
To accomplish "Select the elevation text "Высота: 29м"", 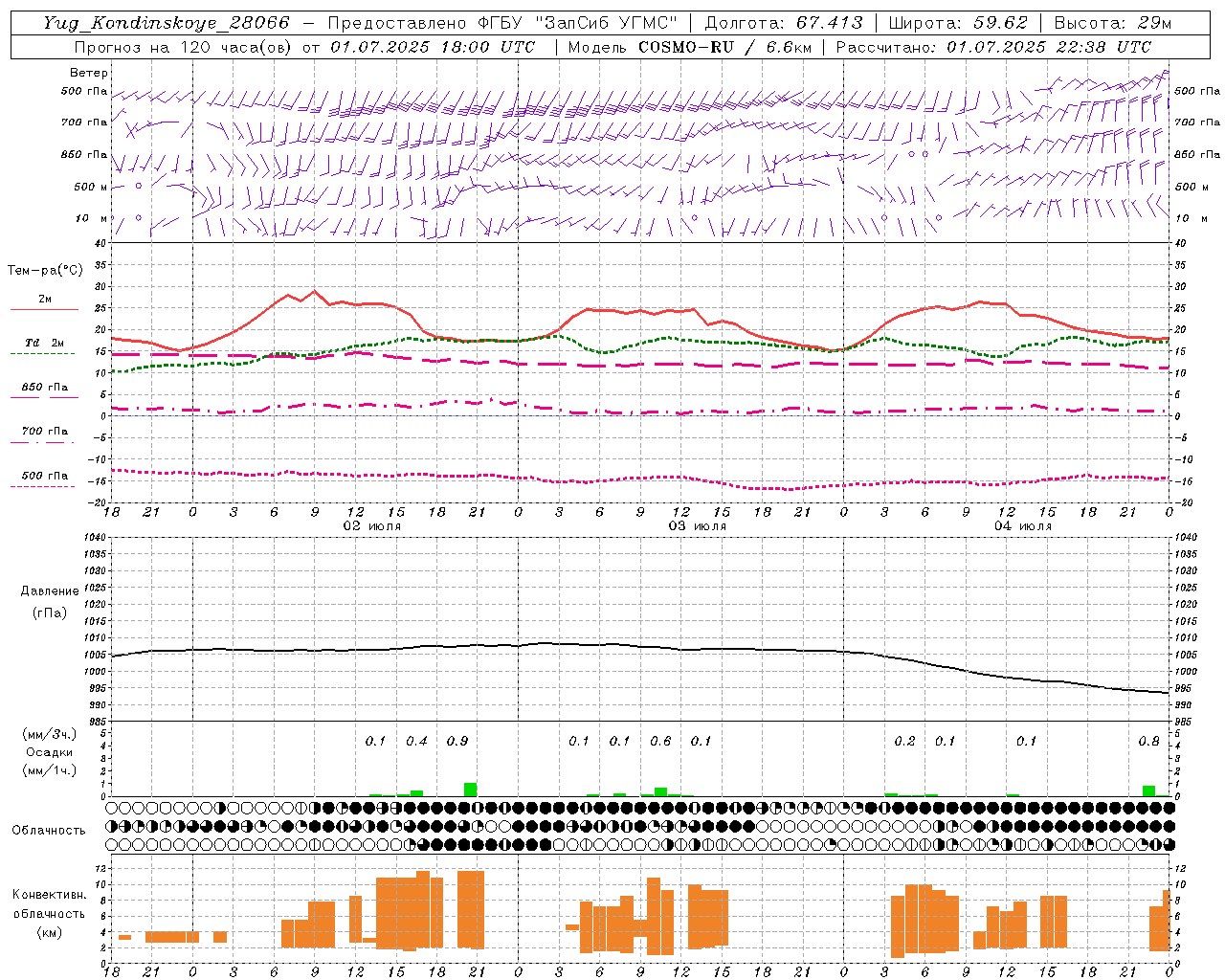I will 1112,23.
